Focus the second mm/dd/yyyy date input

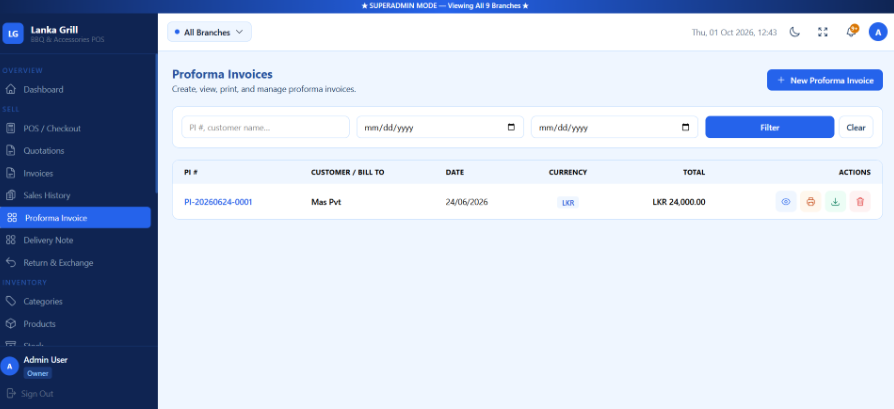tap(614, 127)
